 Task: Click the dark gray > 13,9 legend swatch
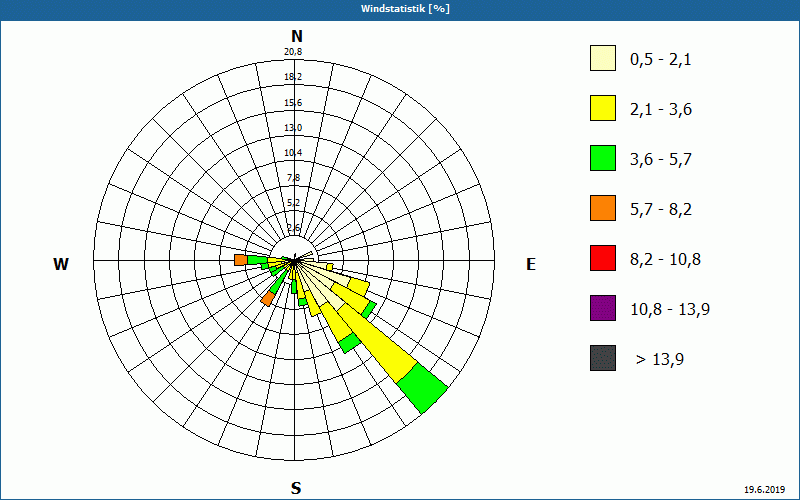[x=603, y=358]
